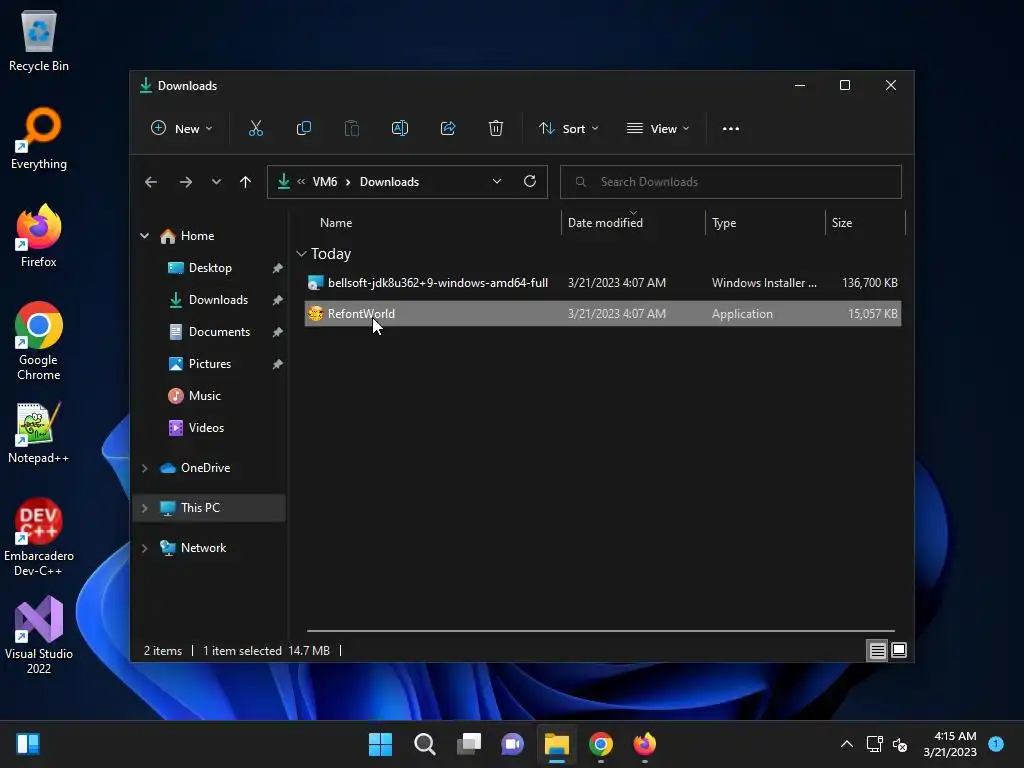Open the See more ellipsis menu
Image resolution: width=1024 pixels, height=768 pixels.
coord(731,129)
